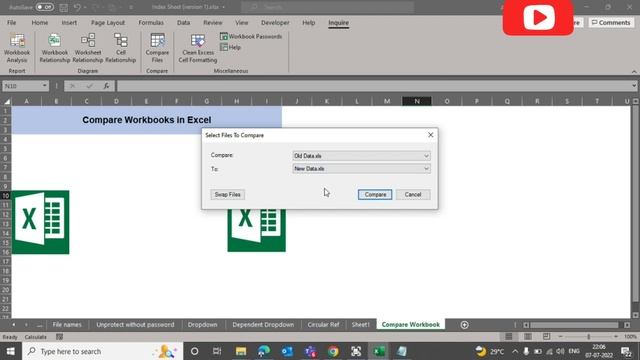Open the To file dropdown showing New Data
Screen dimensions: 640x360
pyautogui.click(x=361, y=169)
